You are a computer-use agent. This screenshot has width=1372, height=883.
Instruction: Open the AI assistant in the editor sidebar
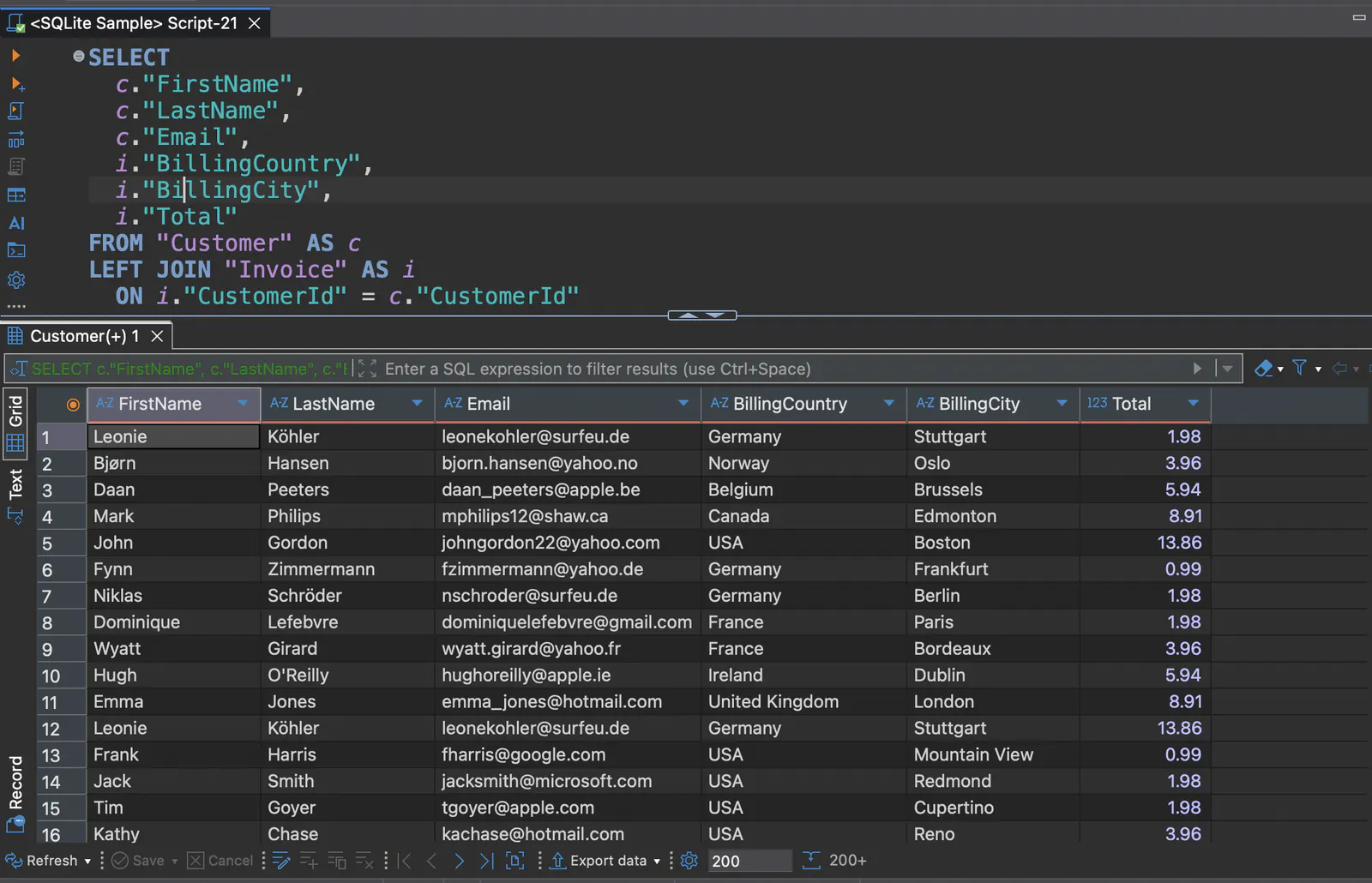pos(16,223)
